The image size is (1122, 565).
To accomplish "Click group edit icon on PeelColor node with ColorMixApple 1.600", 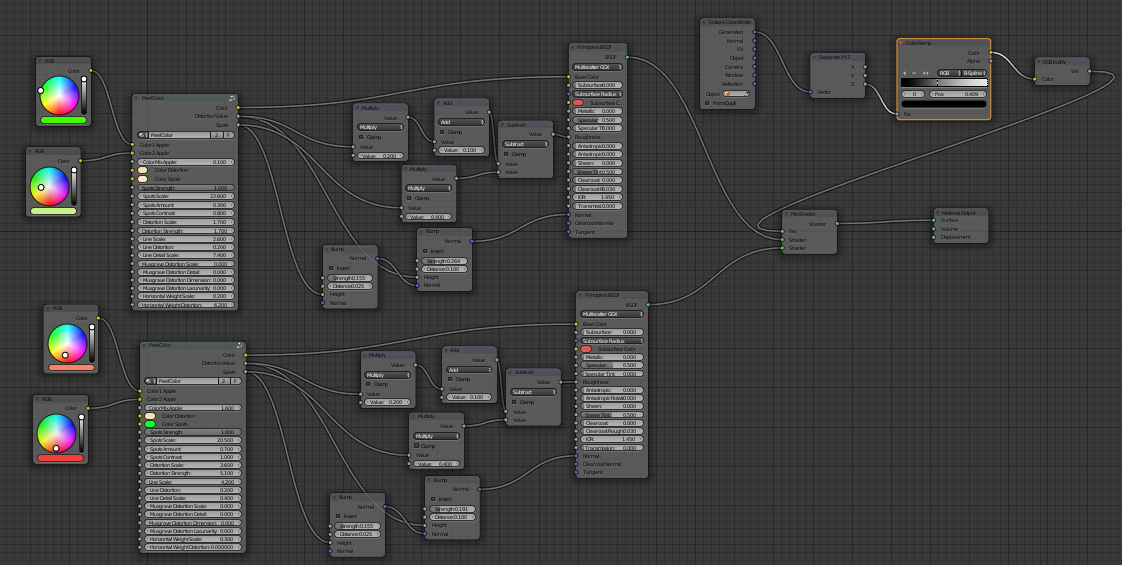I will tap(240, 345).
